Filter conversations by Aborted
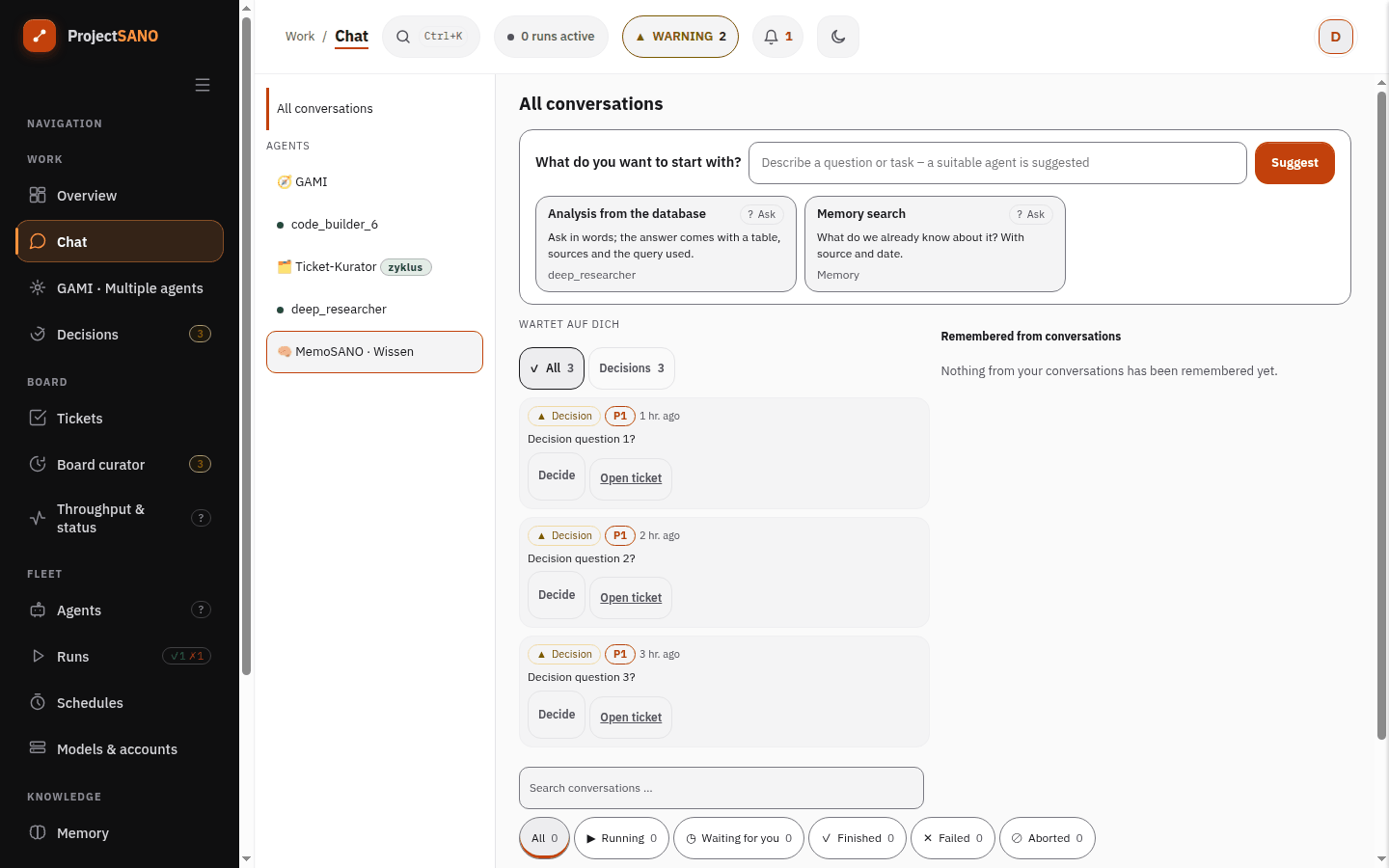The image size is (1389, 868). pyautogui.click(x=1048, y=838)
